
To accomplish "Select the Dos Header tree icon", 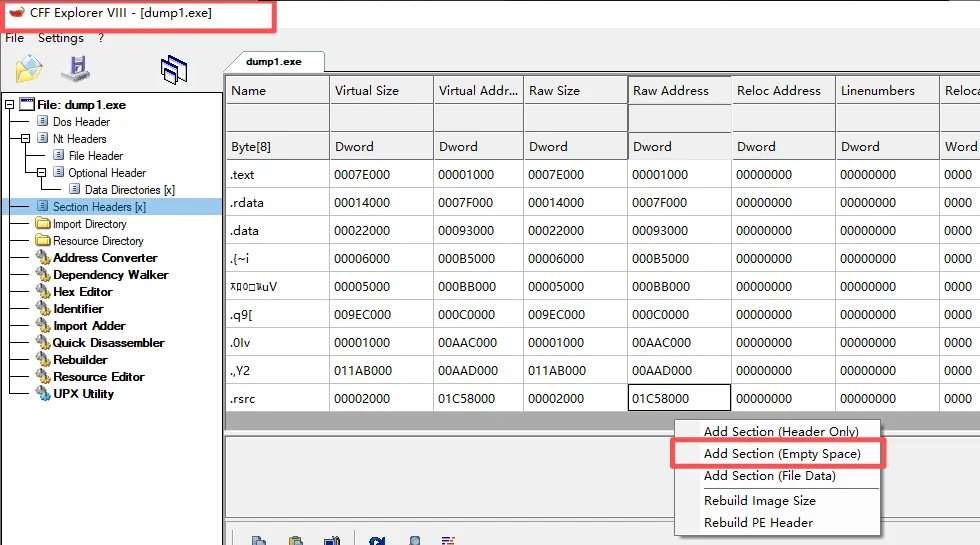I will pos(42,121).
